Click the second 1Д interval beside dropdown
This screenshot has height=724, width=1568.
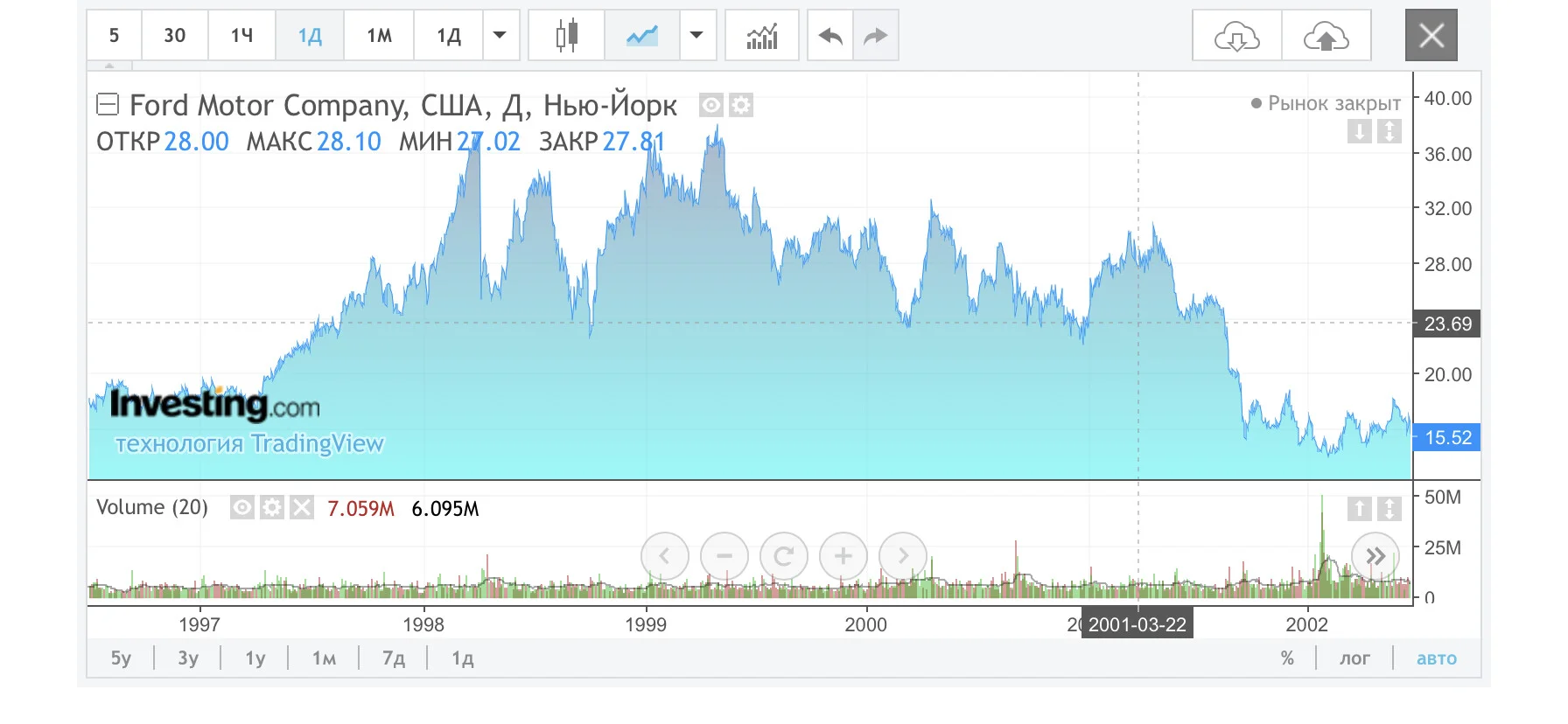(449, 36)
